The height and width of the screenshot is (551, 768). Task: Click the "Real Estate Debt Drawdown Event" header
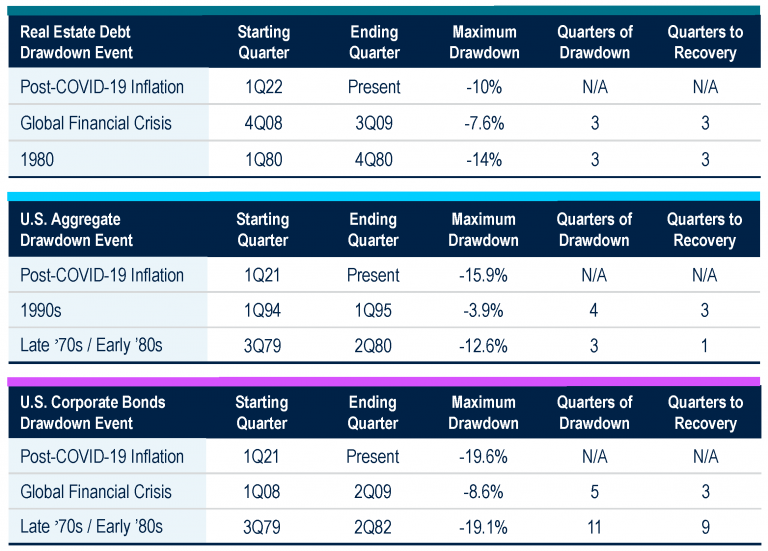tap(77, 42)
